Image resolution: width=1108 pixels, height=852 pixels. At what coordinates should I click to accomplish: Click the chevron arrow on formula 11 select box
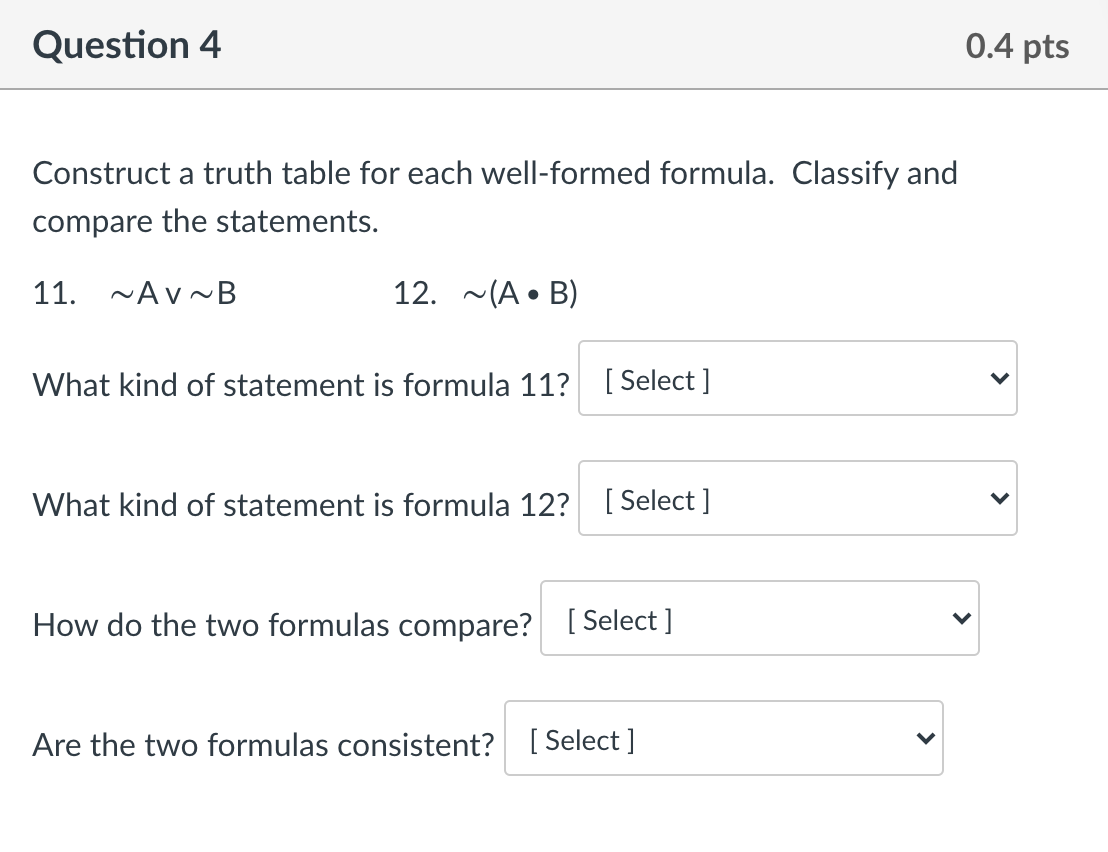point(996,379)
